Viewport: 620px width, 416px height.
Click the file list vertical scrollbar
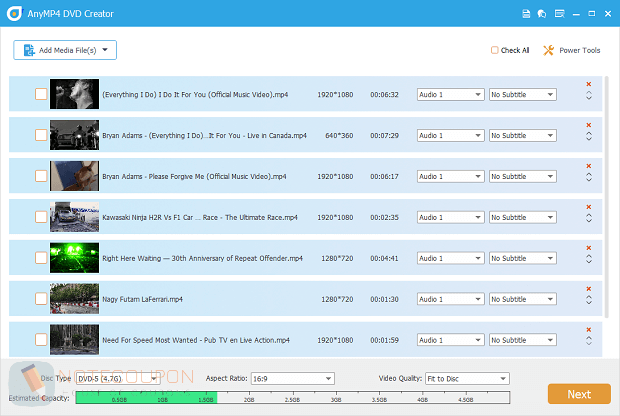pos(607,198)
